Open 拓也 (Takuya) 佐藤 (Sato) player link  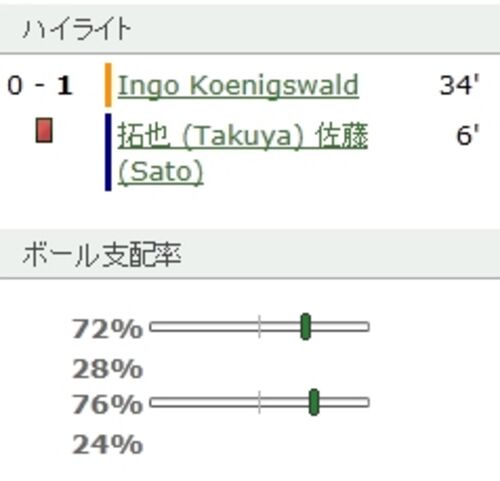(x=243, y=153)
